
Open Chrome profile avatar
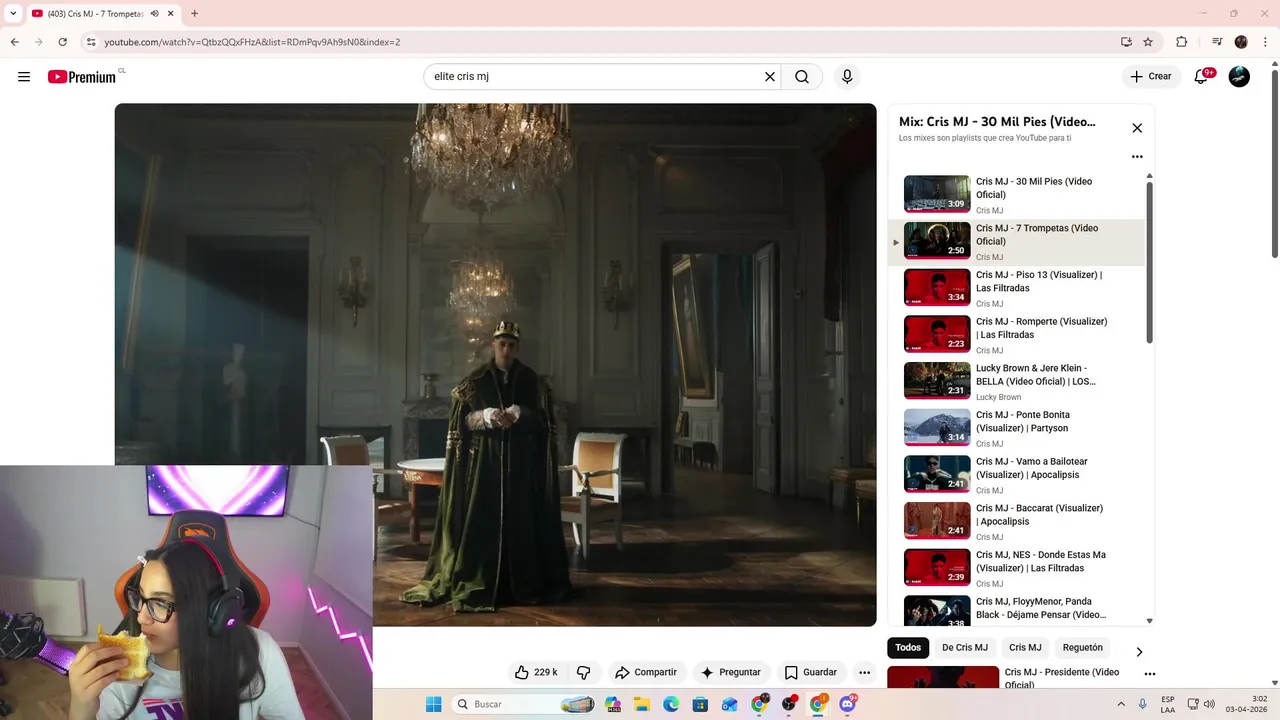click(1241, 42)
